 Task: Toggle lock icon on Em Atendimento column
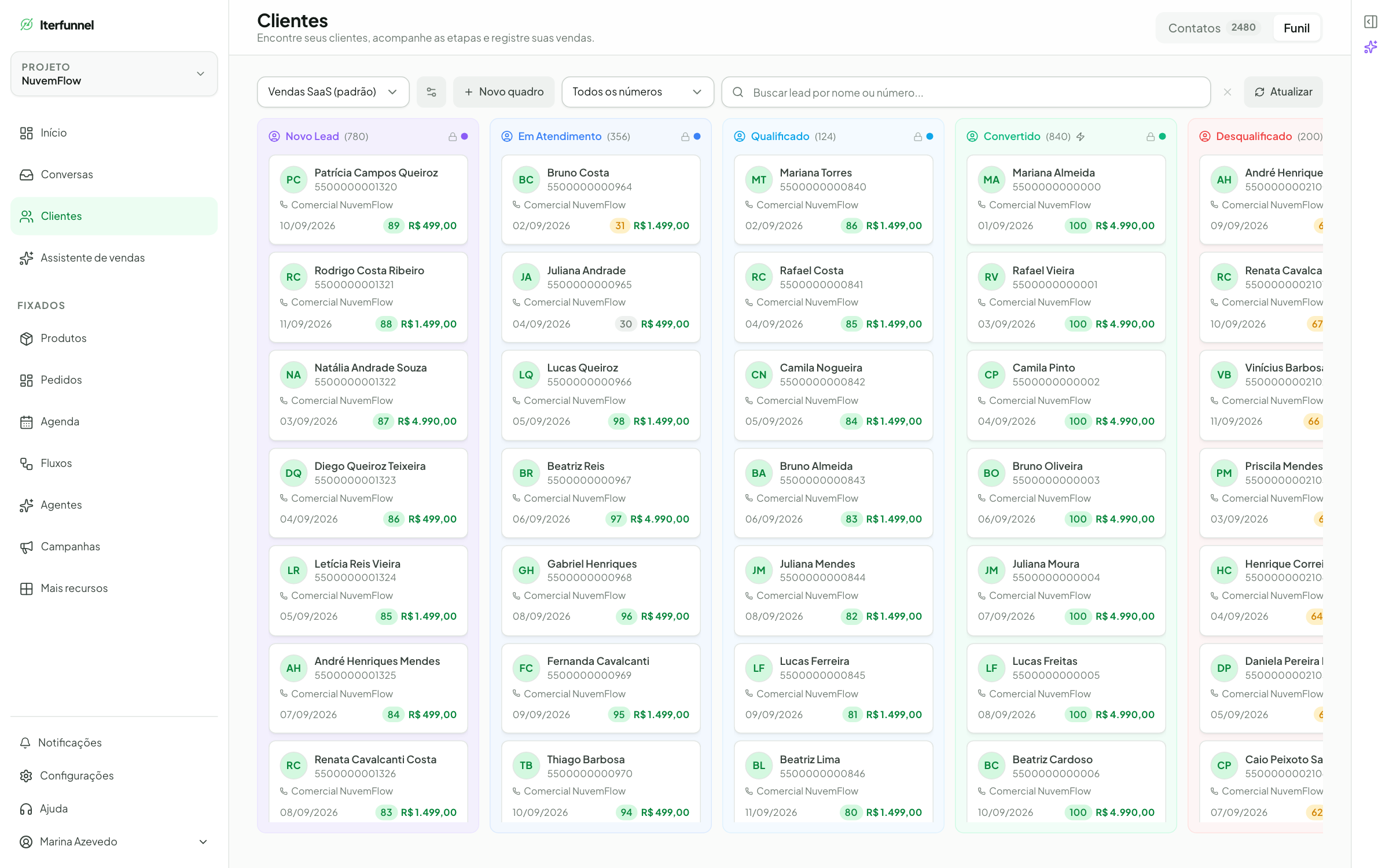click(x=685, y=137)
